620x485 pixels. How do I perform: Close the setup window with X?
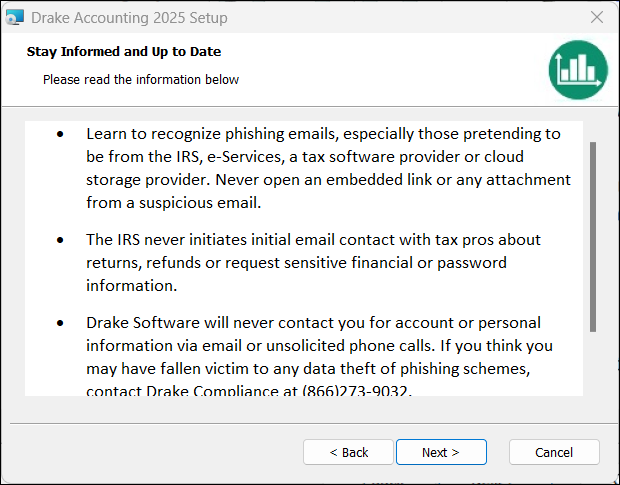click(x=597, y=17)
